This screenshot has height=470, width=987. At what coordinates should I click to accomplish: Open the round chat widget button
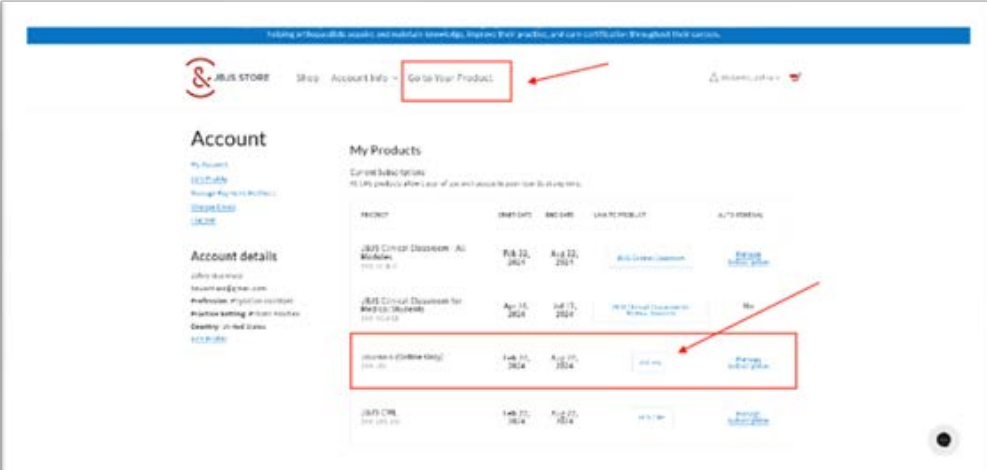coord(943,440)
